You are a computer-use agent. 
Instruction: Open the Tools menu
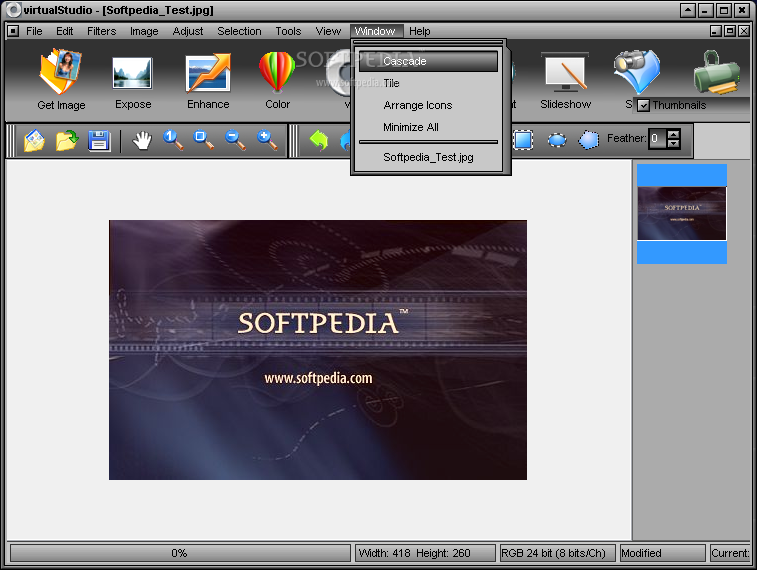288,31
